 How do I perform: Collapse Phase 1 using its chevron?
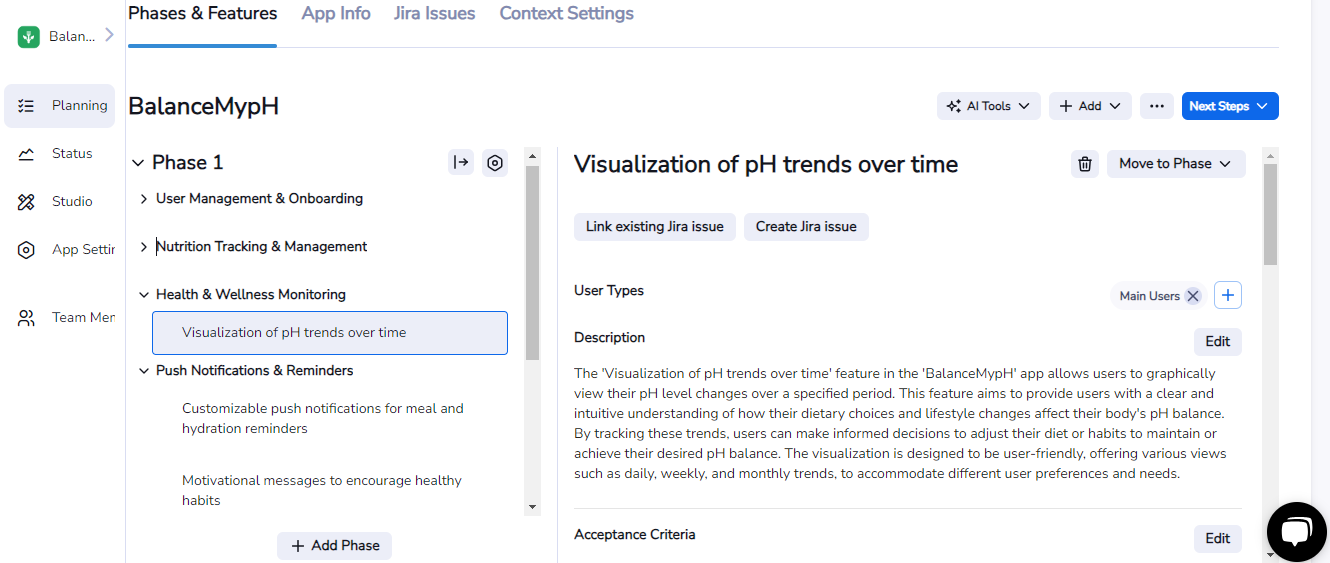pyautogui.click(x=138, y=163)
